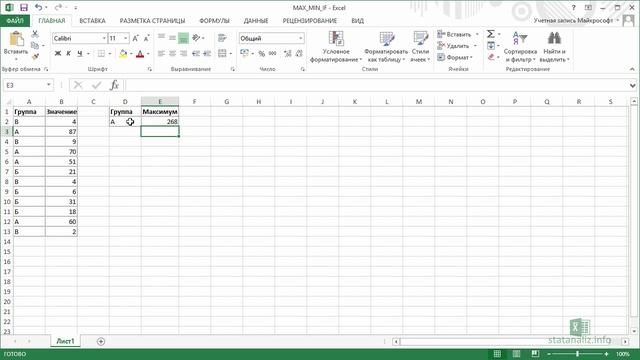Click the Increase Decimal icon
This screenshot has width=640, height=360.
pyautogui.click(x=287, y=53)
